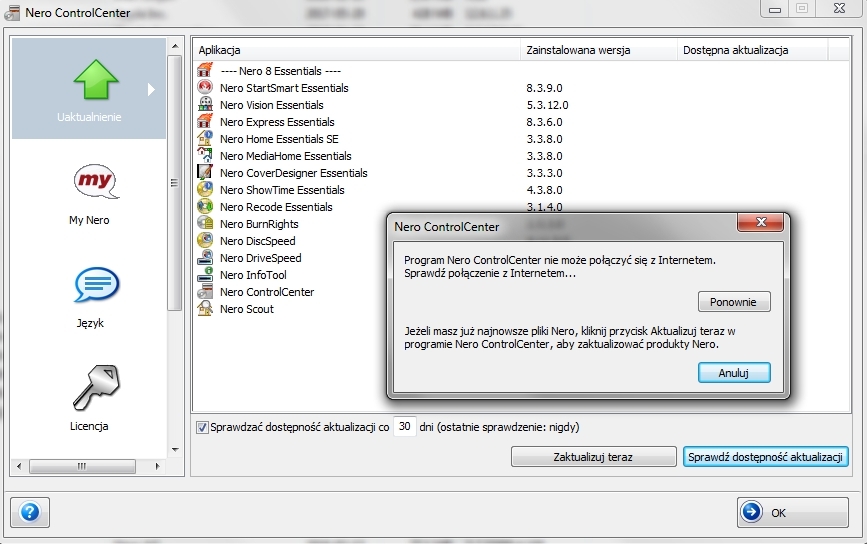
Task: Click the Ponownie retry button
Action: point(734,302)
